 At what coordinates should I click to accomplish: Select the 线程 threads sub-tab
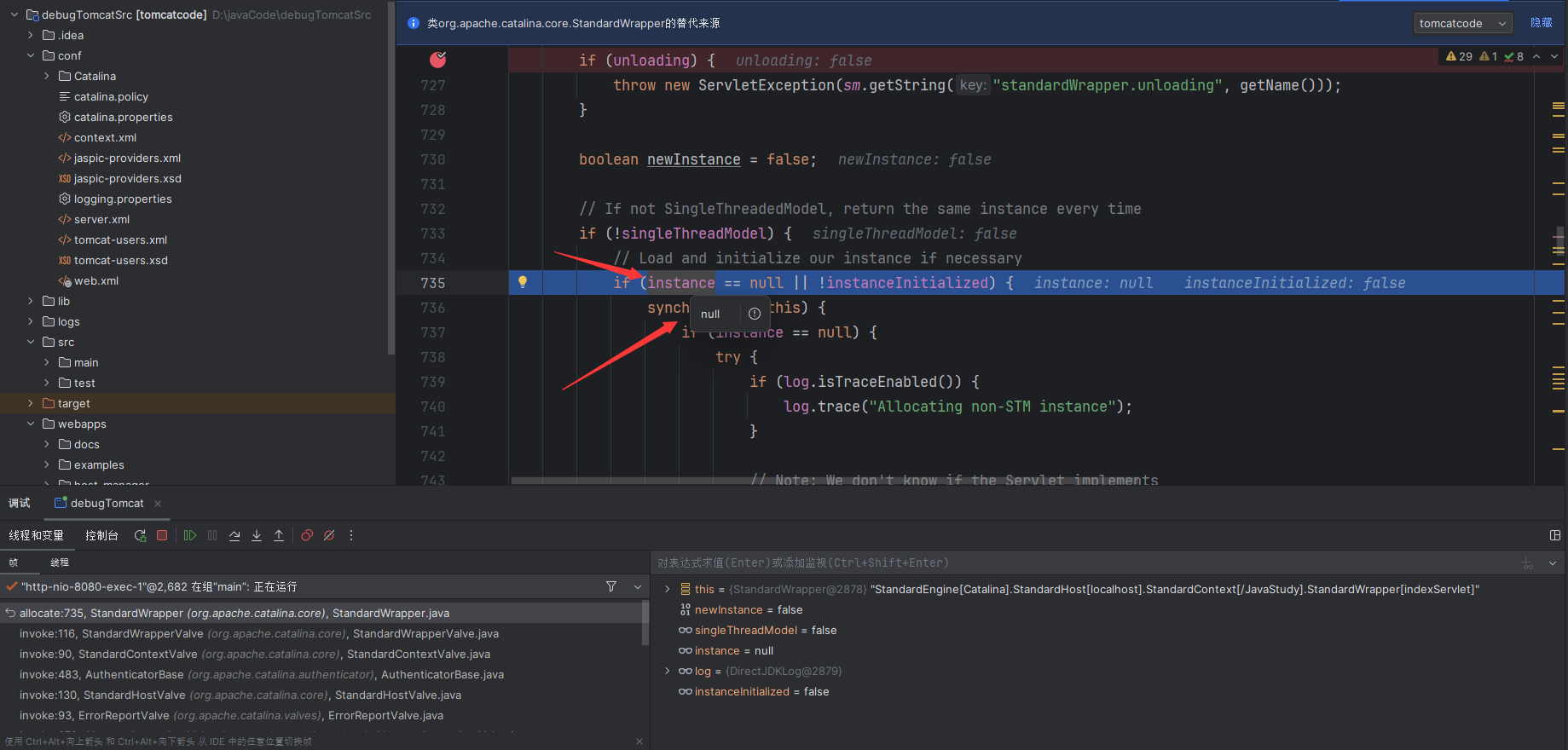pyautogui.click(x=60, y=562)
